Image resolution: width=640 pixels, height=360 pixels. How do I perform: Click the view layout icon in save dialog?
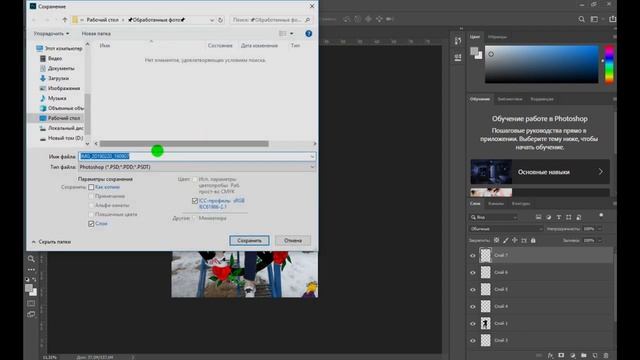[x=282, y=33]
